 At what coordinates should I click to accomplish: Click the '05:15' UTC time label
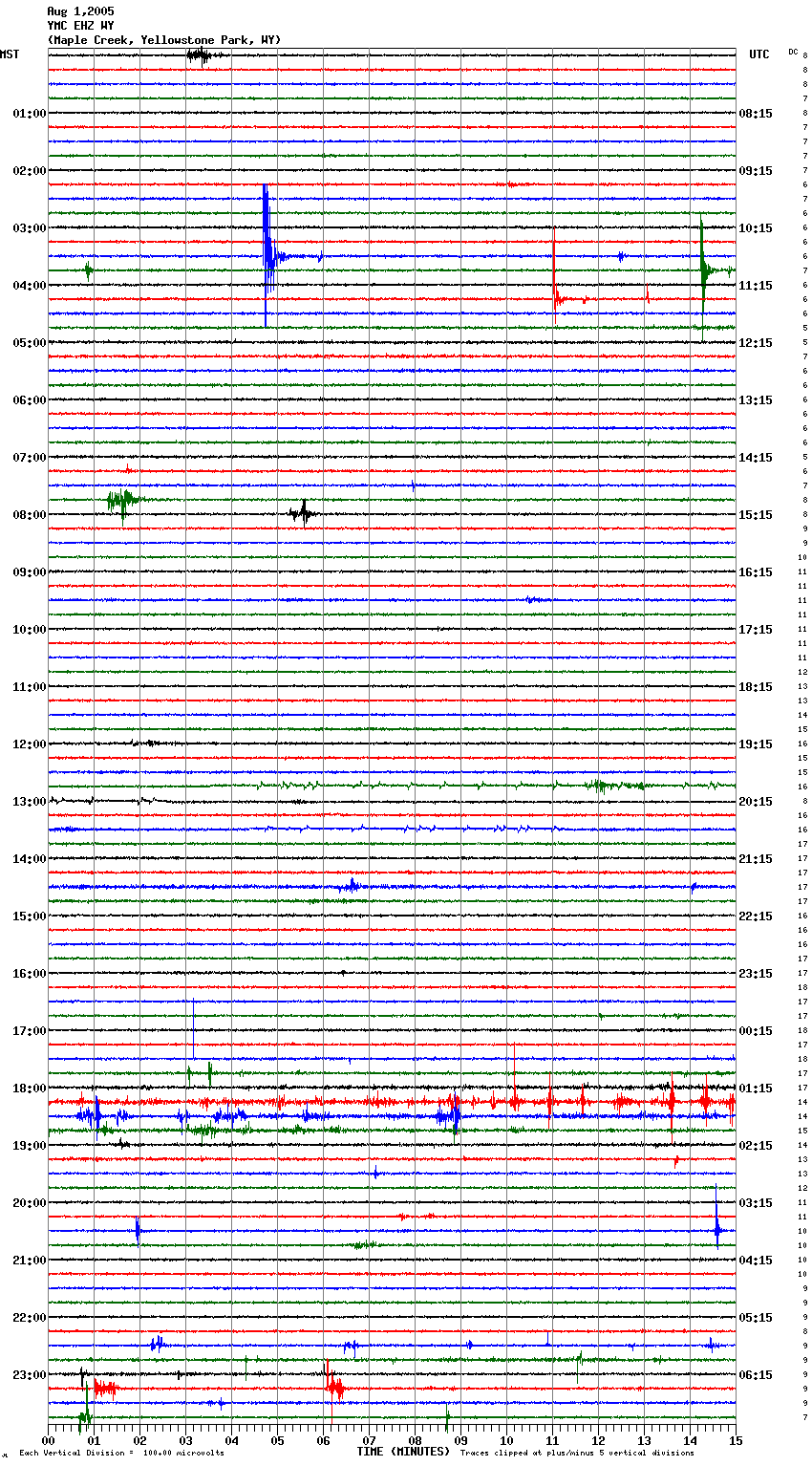[756, 1318]
